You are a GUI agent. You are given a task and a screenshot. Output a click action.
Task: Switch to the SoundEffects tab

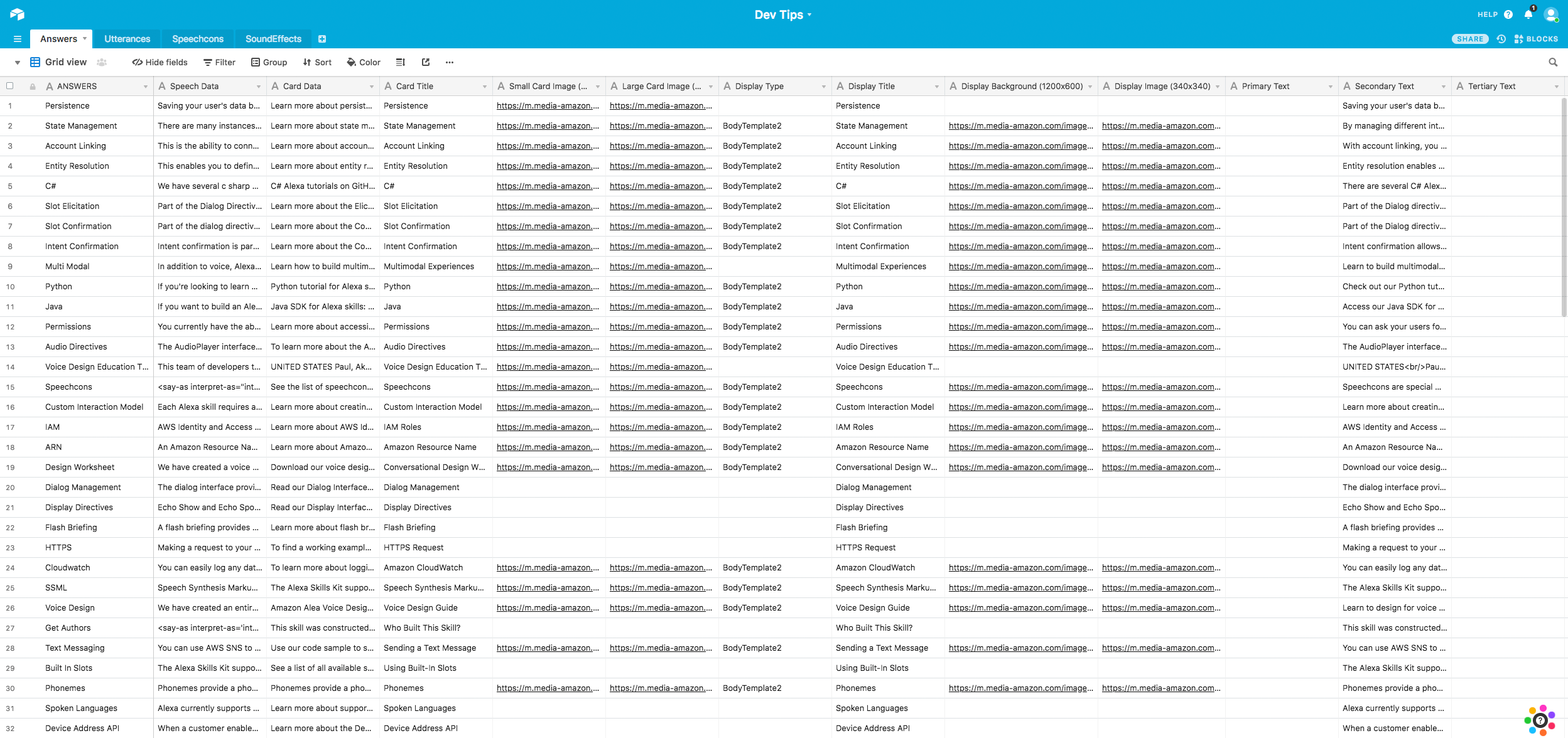click(273, 39)
